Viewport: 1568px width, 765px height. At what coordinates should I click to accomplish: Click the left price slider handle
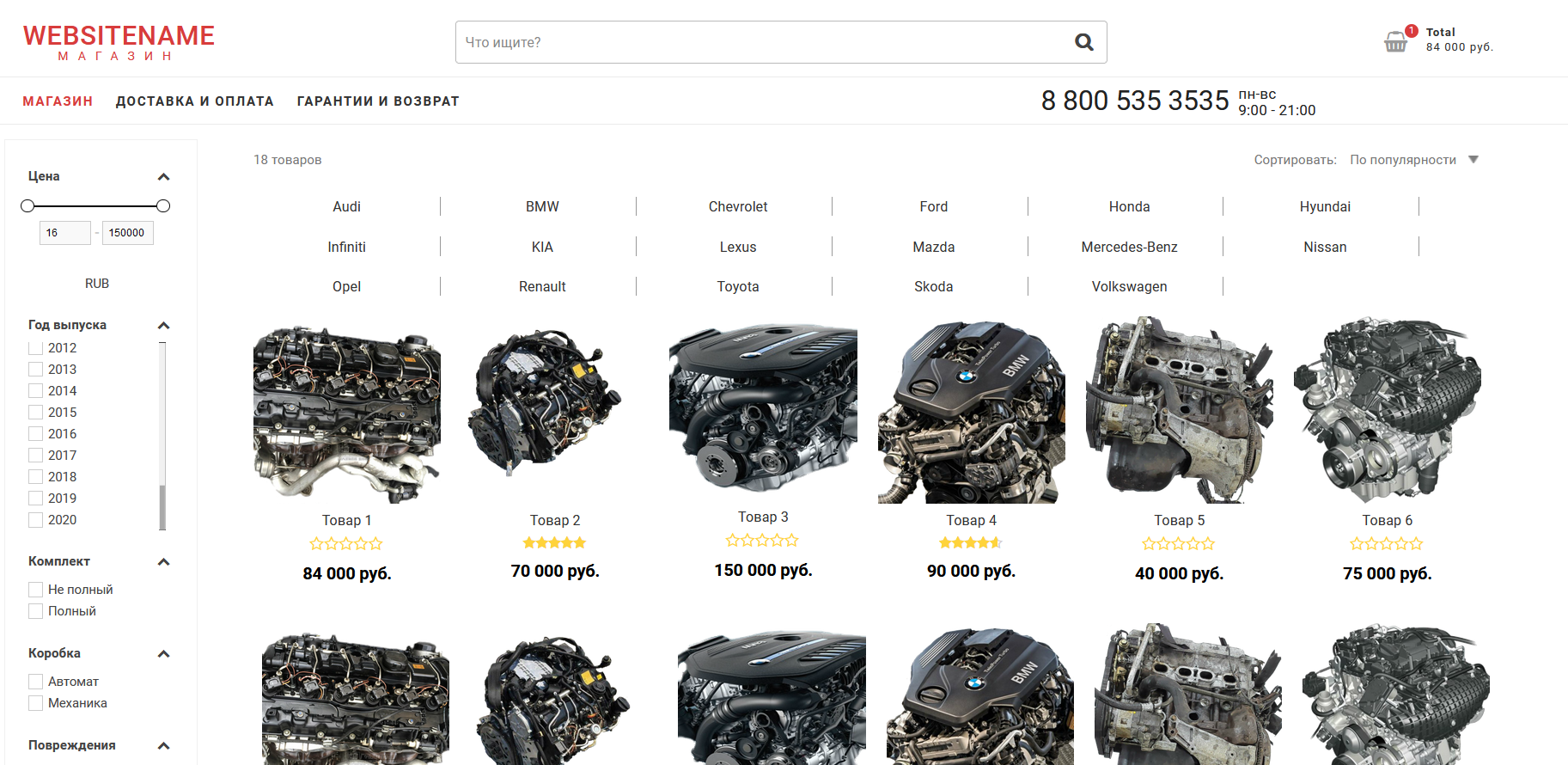(x=27, y=205)
